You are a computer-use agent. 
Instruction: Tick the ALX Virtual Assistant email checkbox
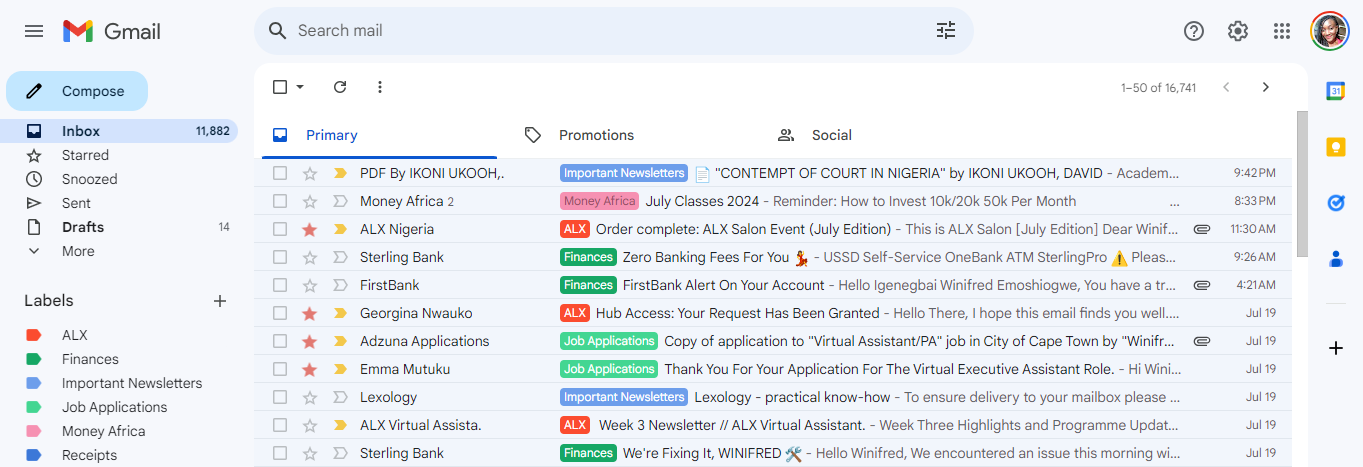point(280,425)
